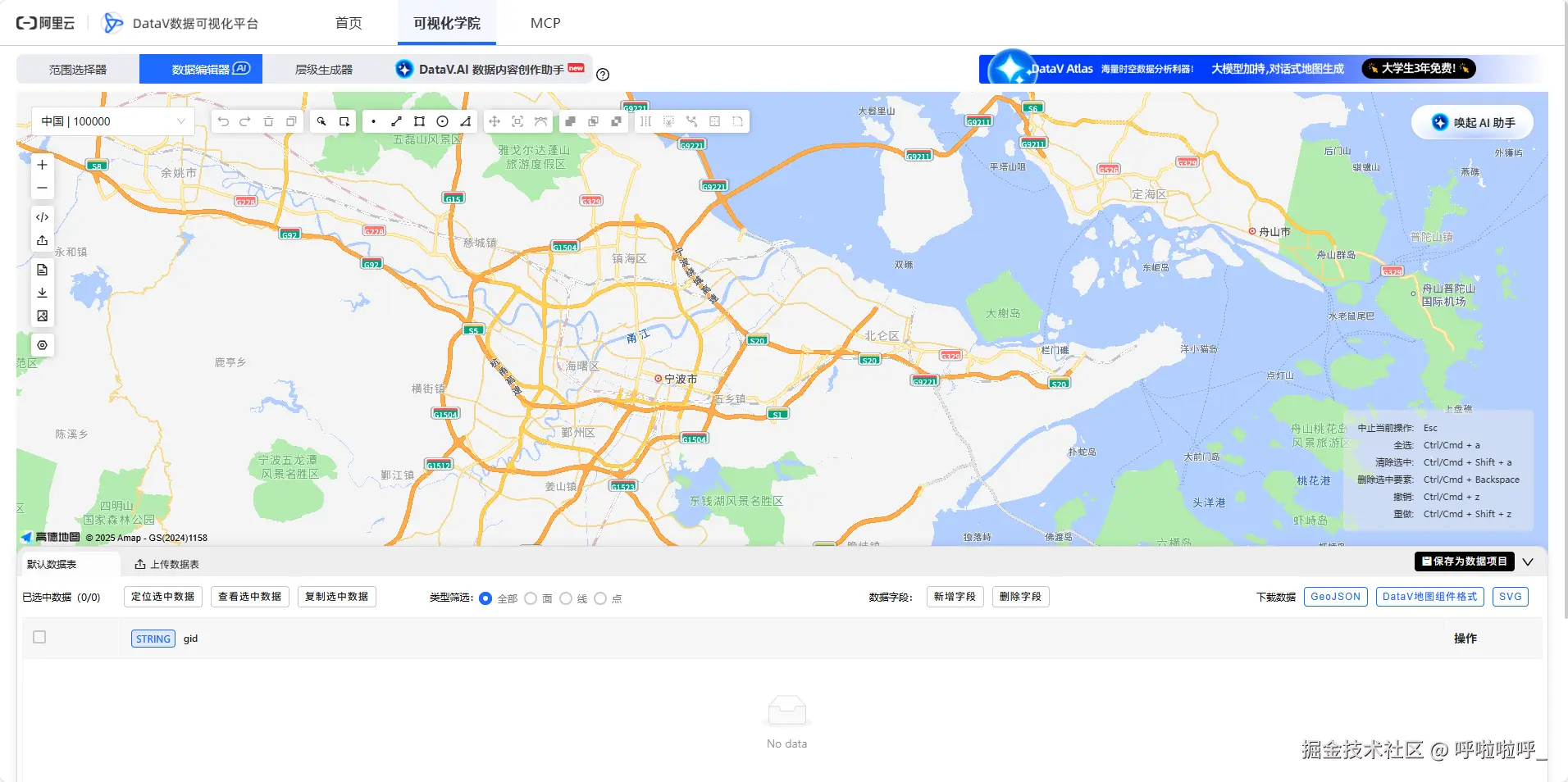
Task: Switch to 首页 navigation tab
Action: point(349,23)
